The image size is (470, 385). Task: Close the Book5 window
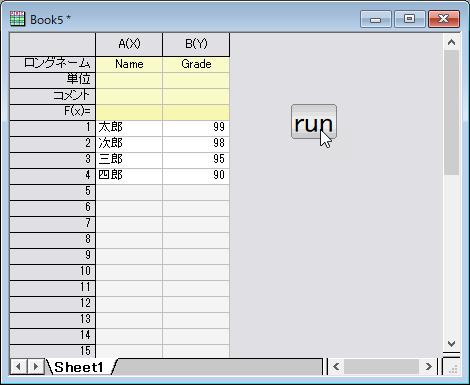(x=444, y=19)
